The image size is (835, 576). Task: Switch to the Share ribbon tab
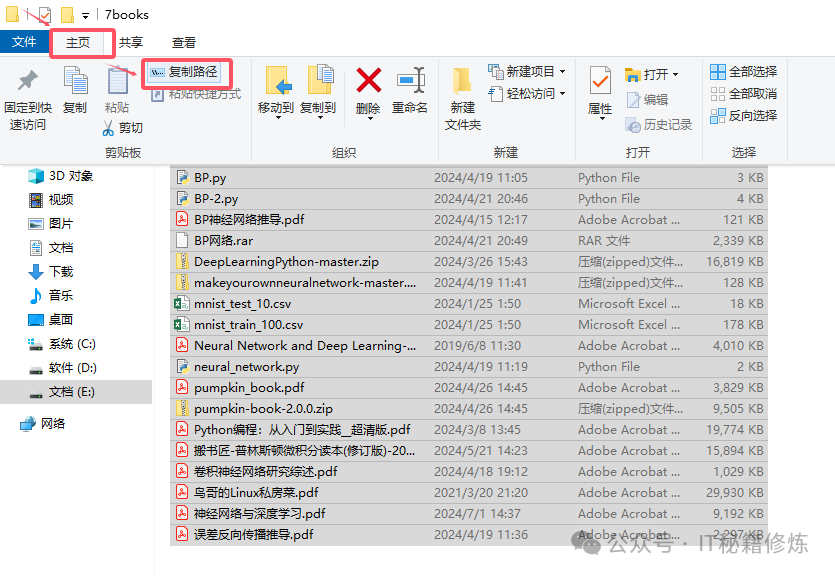click(x=131, y=43)
